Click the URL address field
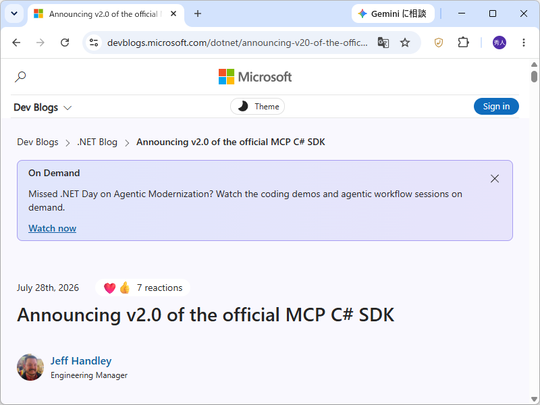 pos(237,43)
